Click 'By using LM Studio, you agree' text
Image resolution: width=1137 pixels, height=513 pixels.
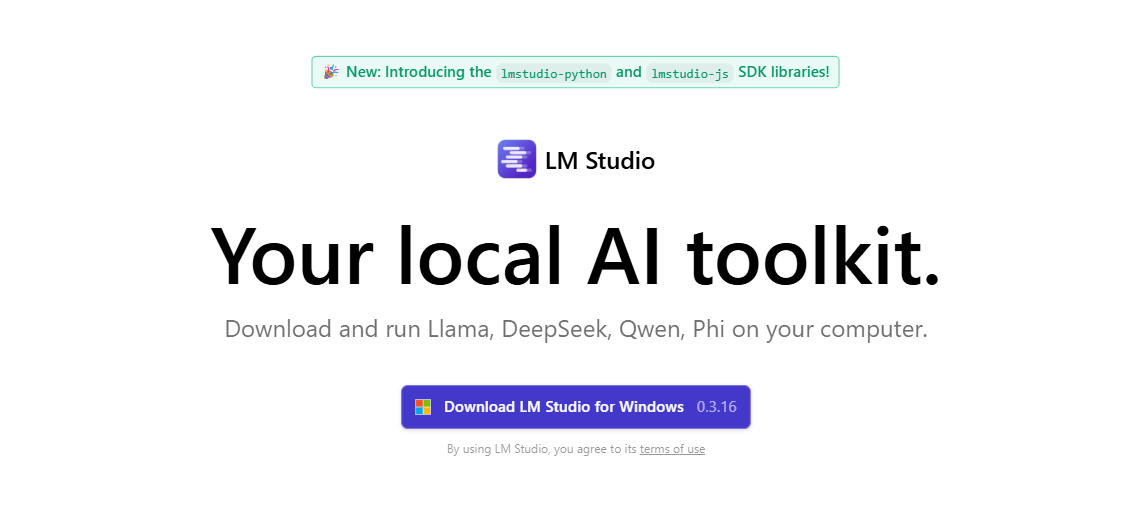[x=542, y=449]
